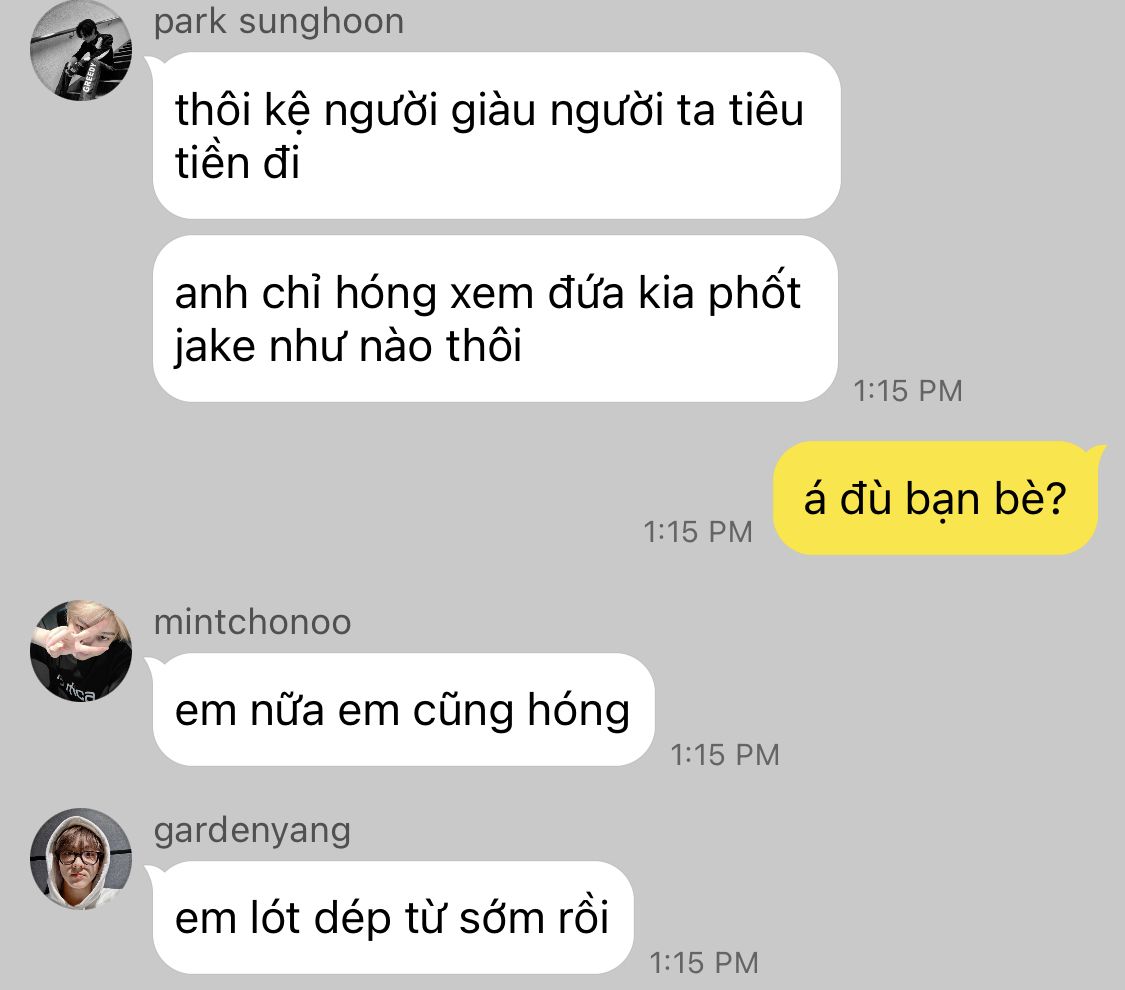Viewport: 1125px width, 990px height.
Task: Tap the "em nữa em cũng hóng" message
Action: coord(403,710)
